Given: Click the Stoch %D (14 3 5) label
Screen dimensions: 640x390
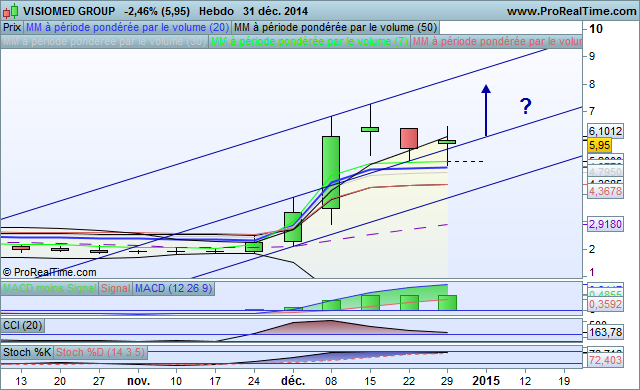Looking at the screenshot, I should [x=100, y=352].
